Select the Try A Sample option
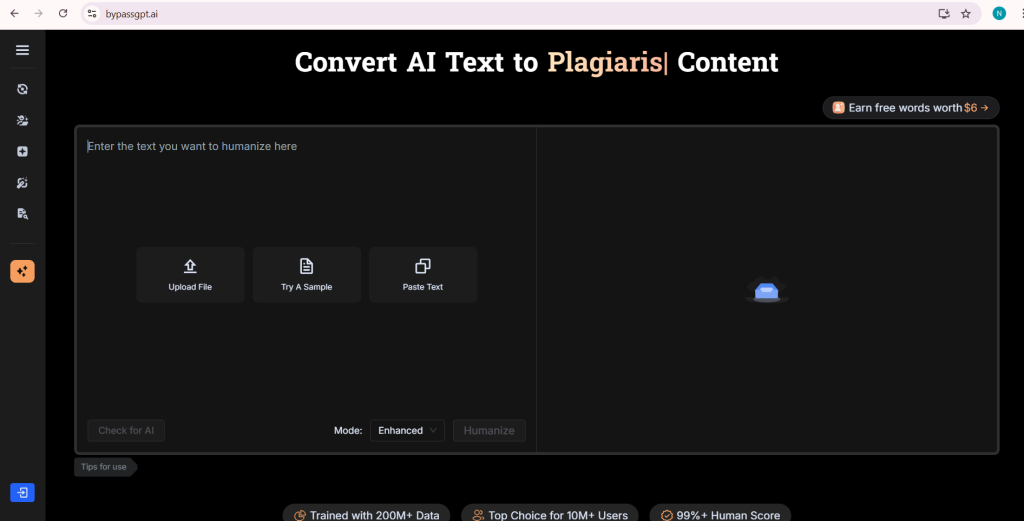1024x521 pixels. [306, 275]
